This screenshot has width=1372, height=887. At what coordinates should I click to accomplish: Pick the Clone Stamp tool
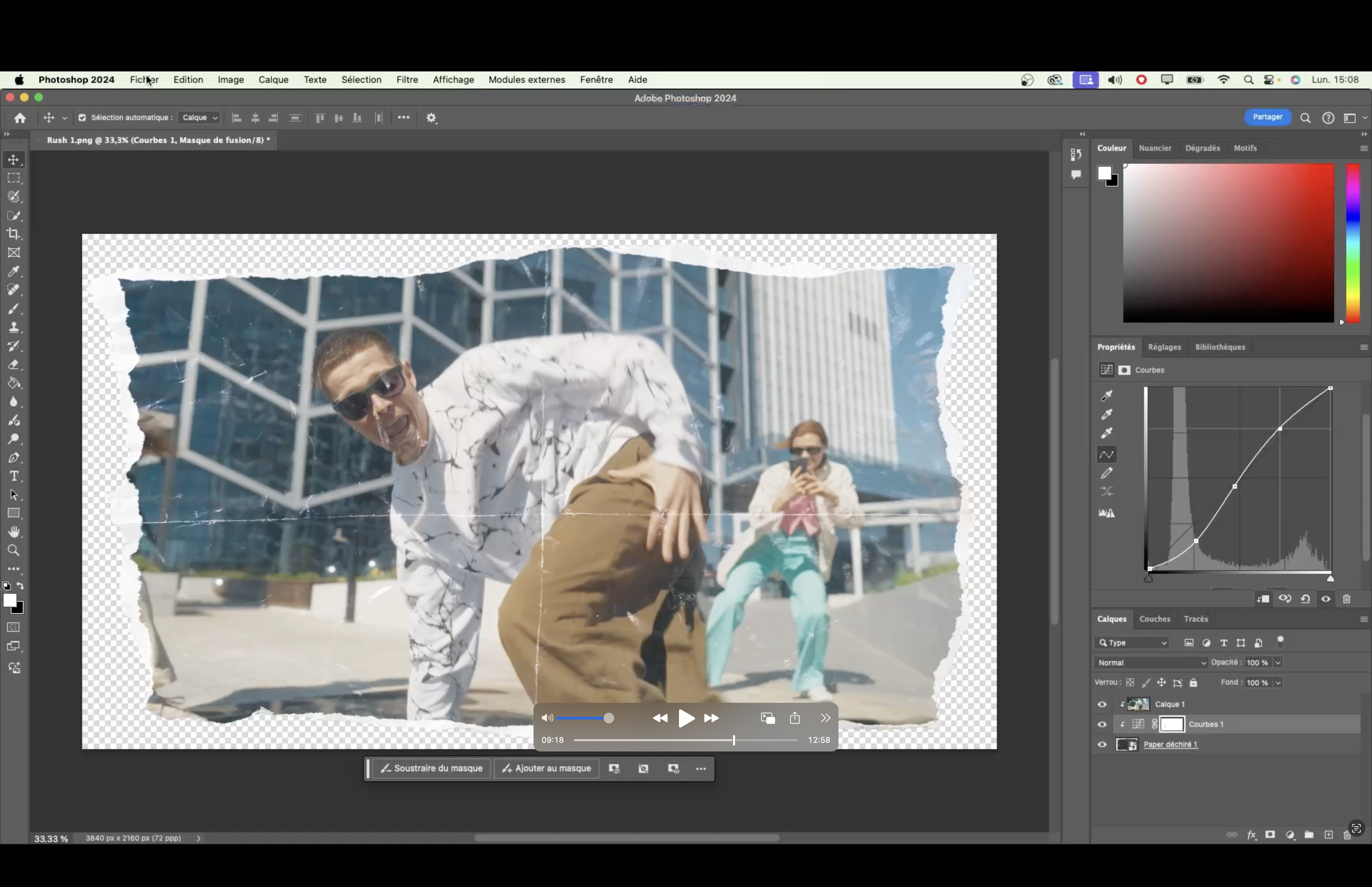[14, 328]
